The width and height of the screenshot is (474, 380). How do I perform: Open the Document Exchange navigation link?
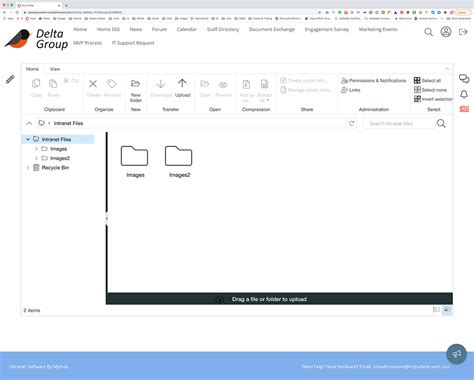pyautogui.click(x=272, y=29)
